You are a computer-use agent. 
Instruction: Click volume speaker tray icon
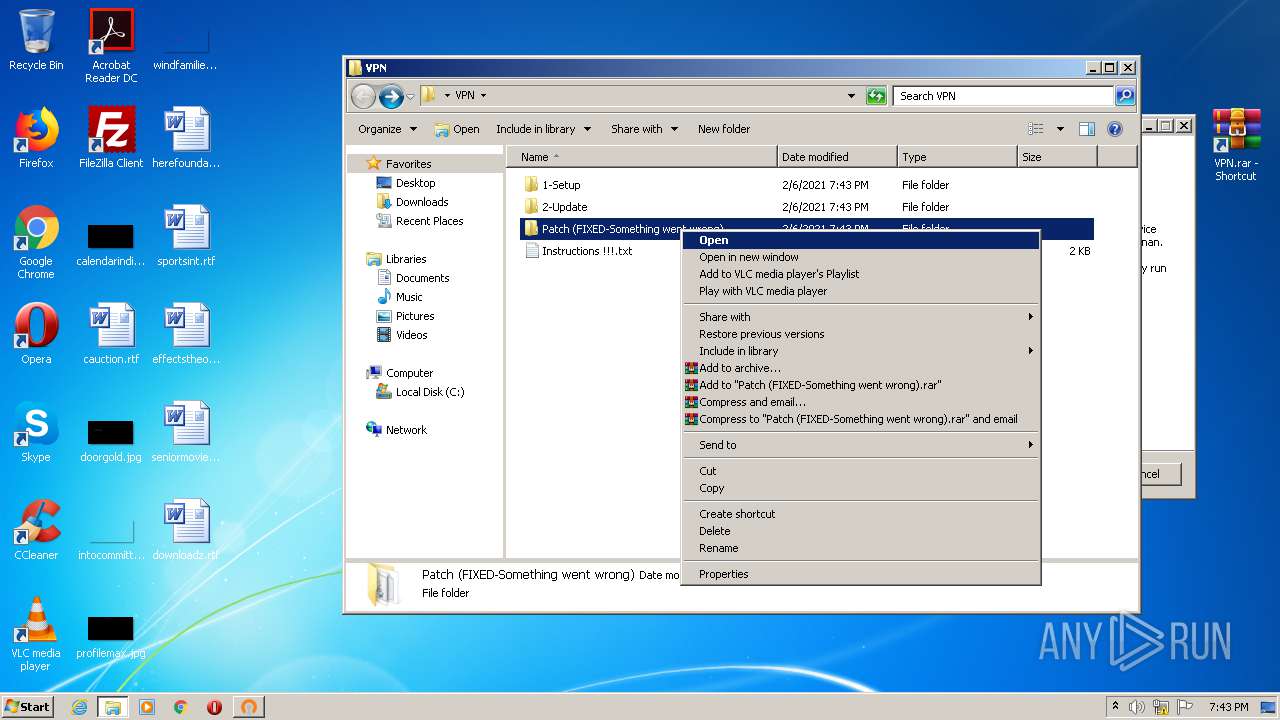tap(1137, 707)
